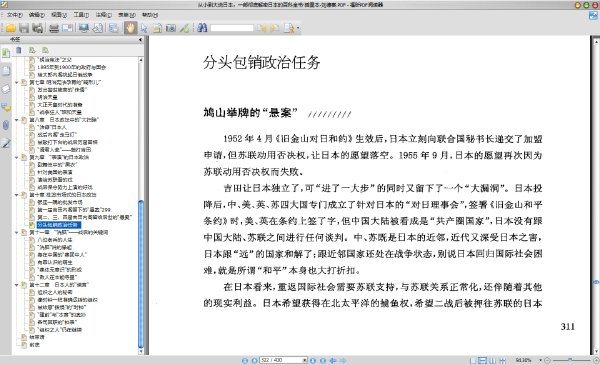This screenshot has width=600, height=365.
Task: Pick the green pen-shaped toolbar icon
Action: (x=184, y=28)
